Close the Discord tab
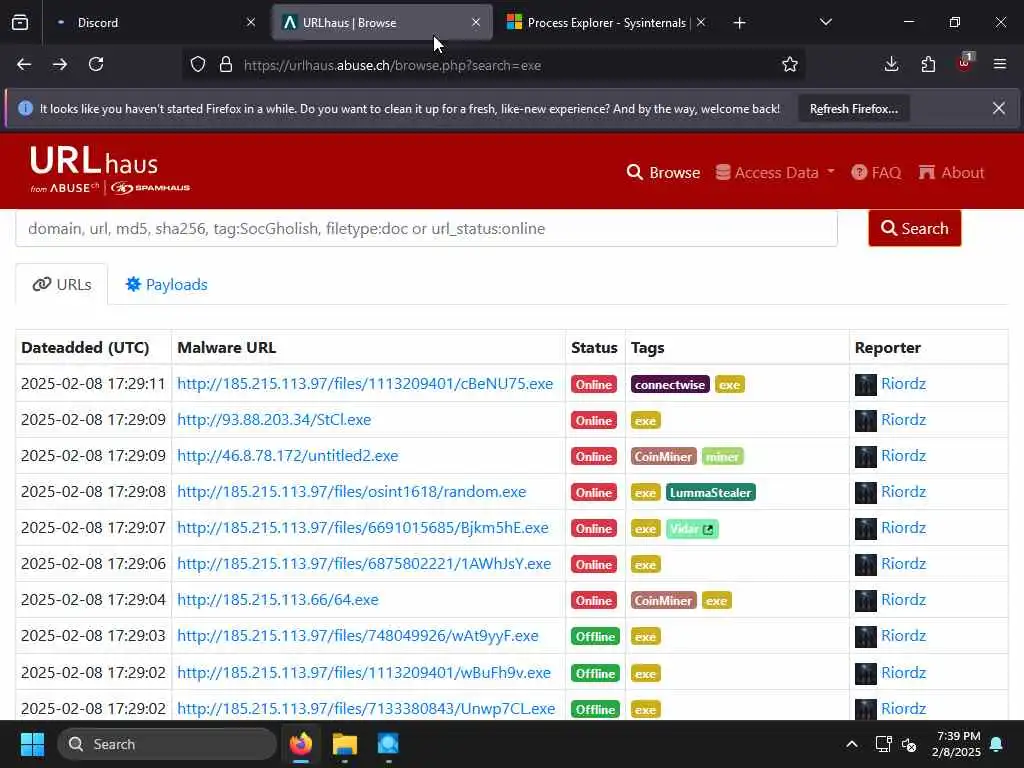 click(x=251, y=23)
